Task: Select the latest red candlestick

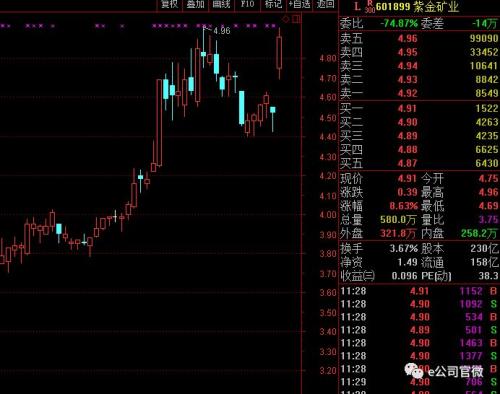Action: tap(279, 53)
